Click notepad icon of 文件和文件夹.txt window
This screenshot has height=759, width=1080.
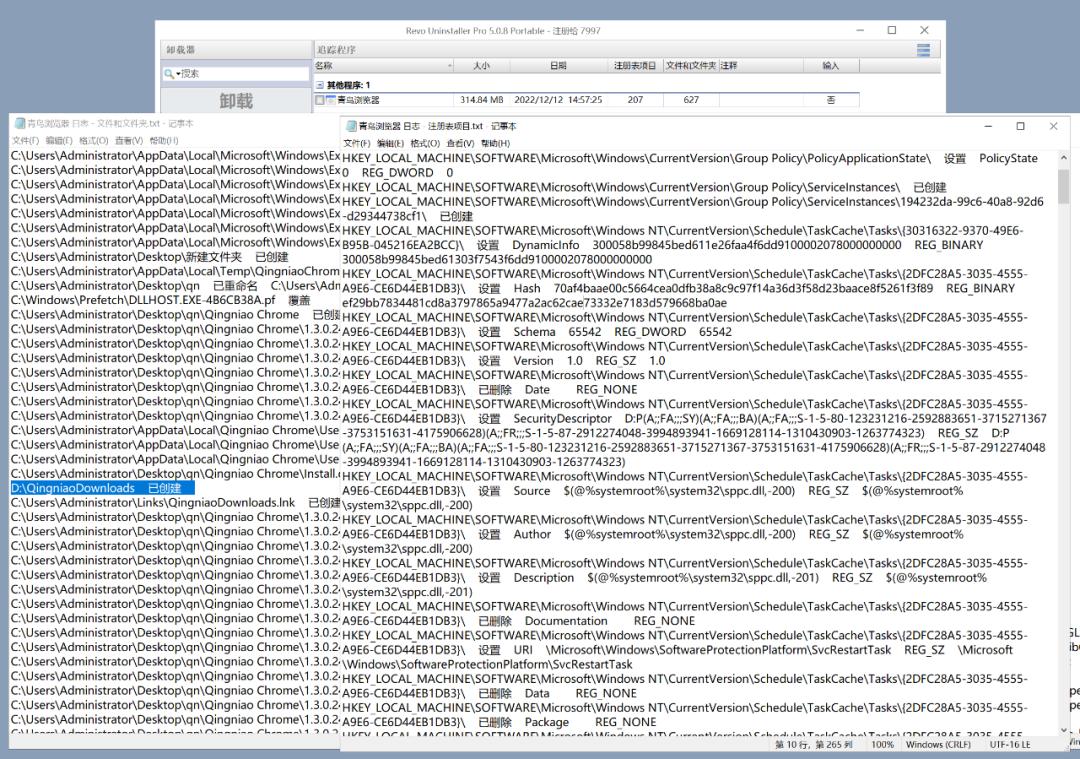pos(18,123)
